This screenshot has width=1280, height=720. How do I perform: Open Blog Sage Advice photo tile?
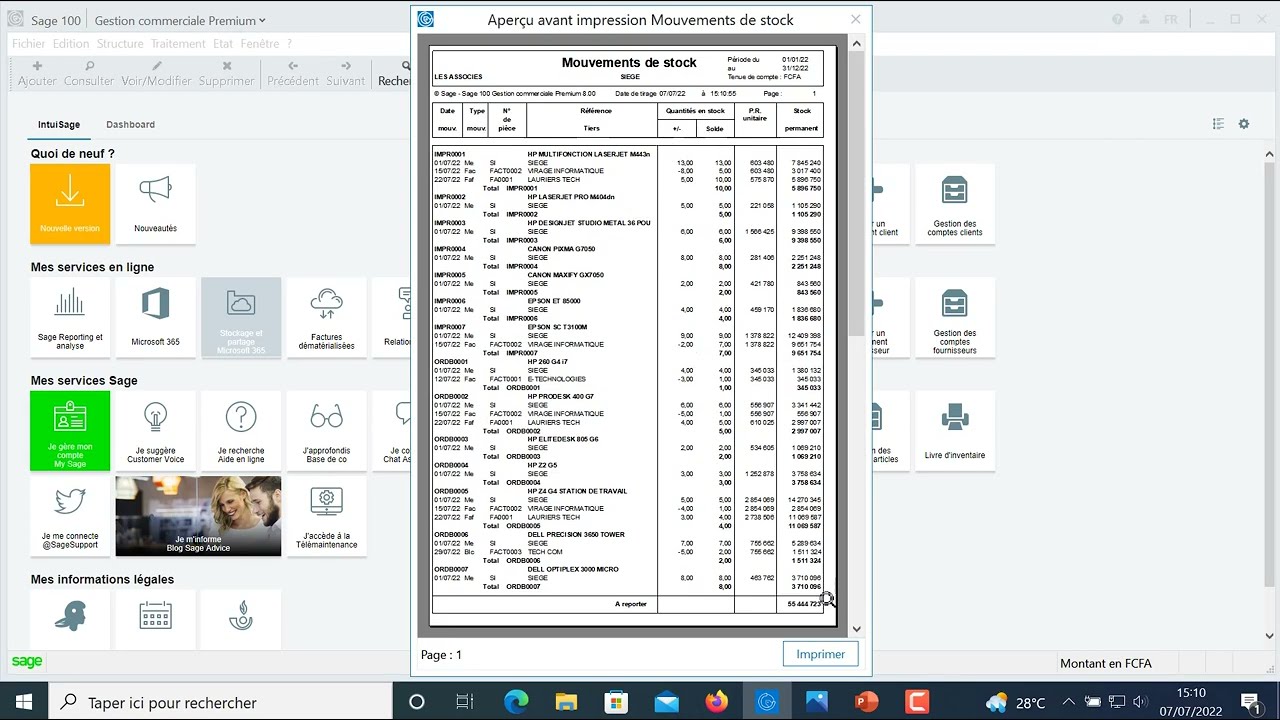tap(198, 516)
